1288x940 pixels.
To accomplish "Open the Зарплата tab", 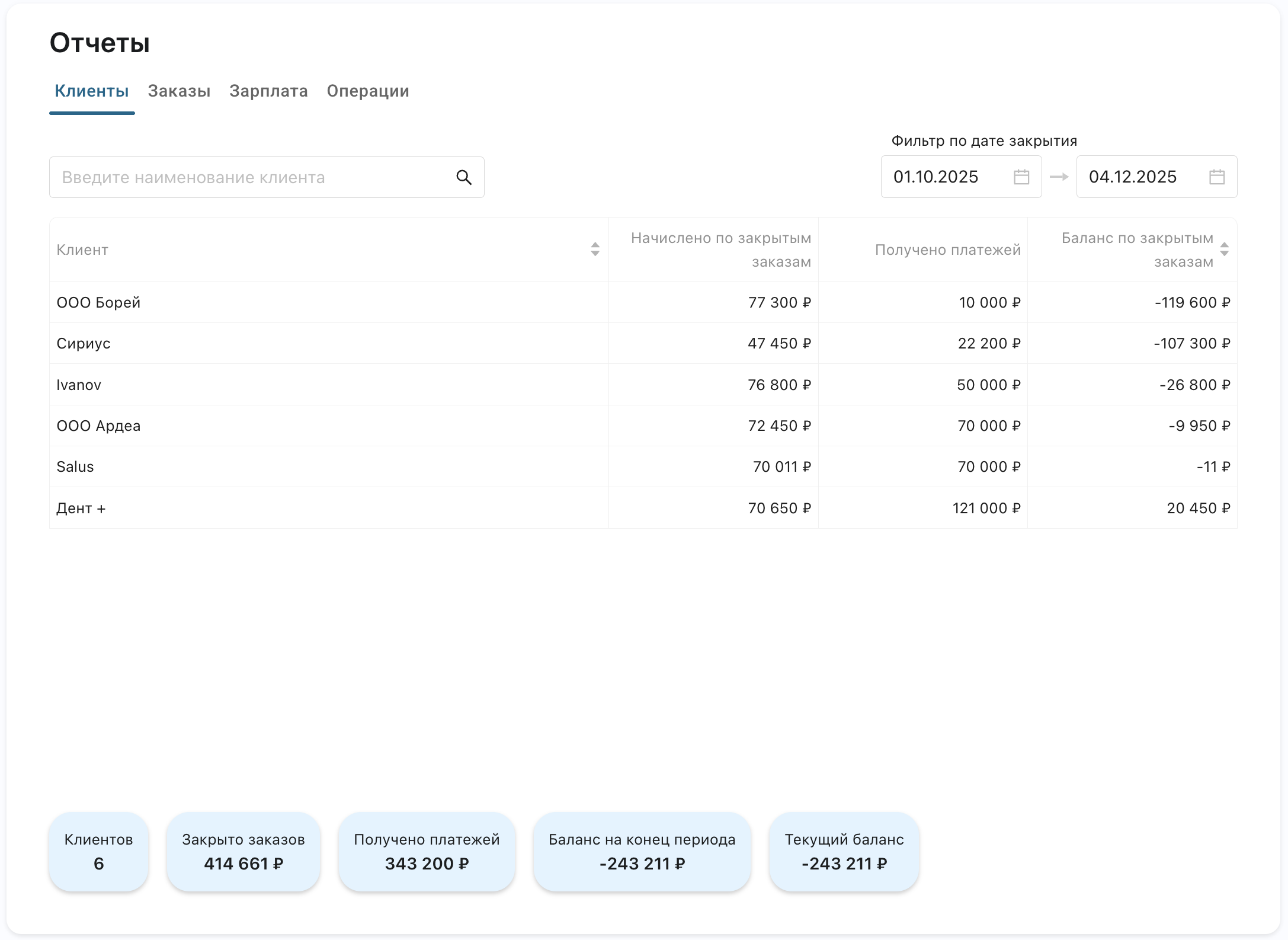I will (268, 91).
